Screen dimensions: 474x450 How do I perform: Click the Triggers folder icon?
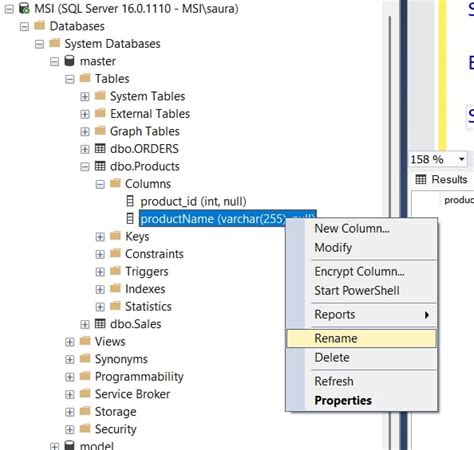pos(115,271)
